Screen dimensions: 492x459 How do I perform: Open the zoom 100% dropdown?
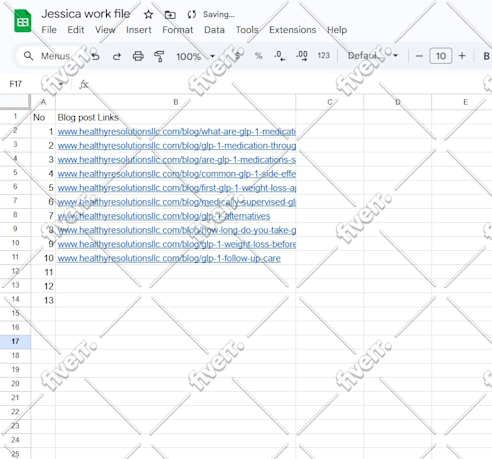pos(195,56)
